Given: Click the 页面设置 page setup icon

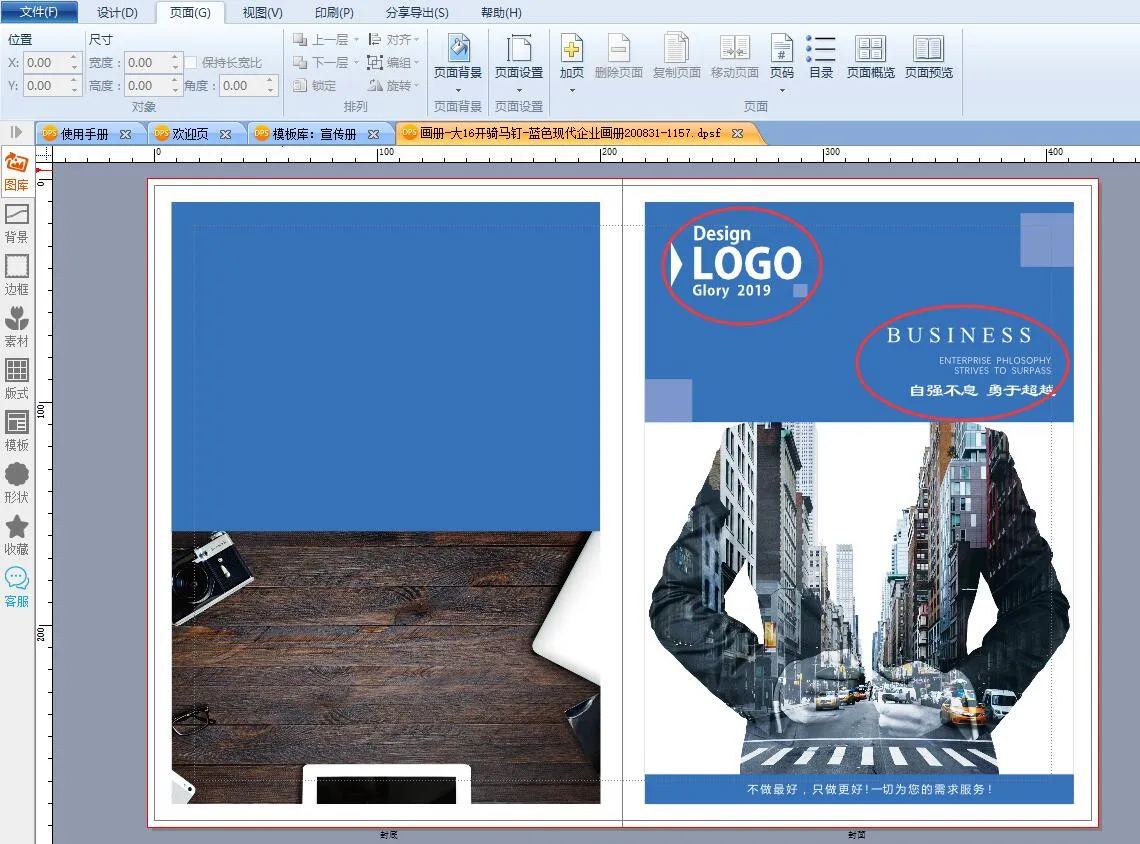Looking at the screenshot, I should [519, 48].
